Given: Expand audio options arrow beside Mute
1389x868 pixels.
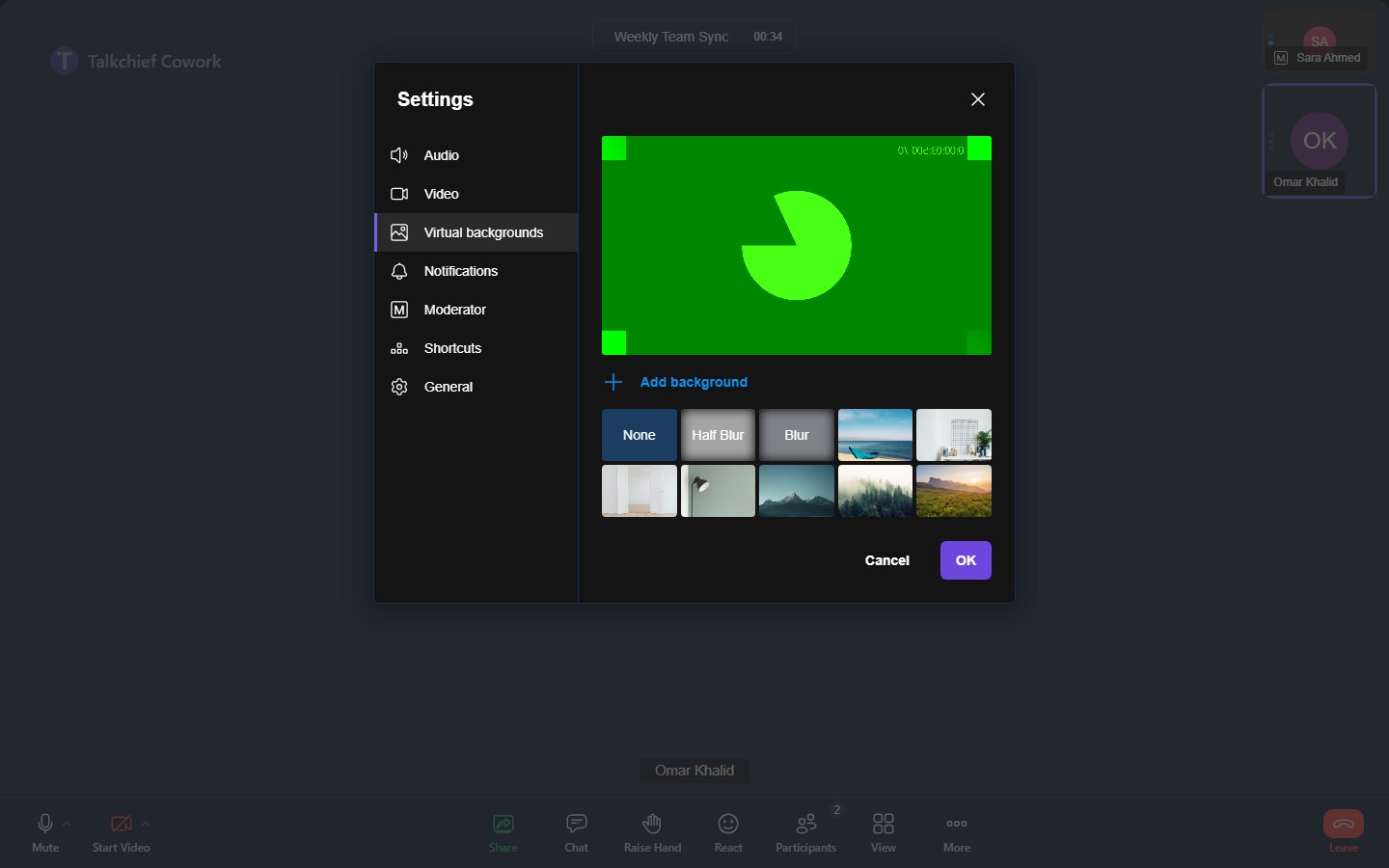Looking at the screenshot, I should coord(67,824).
